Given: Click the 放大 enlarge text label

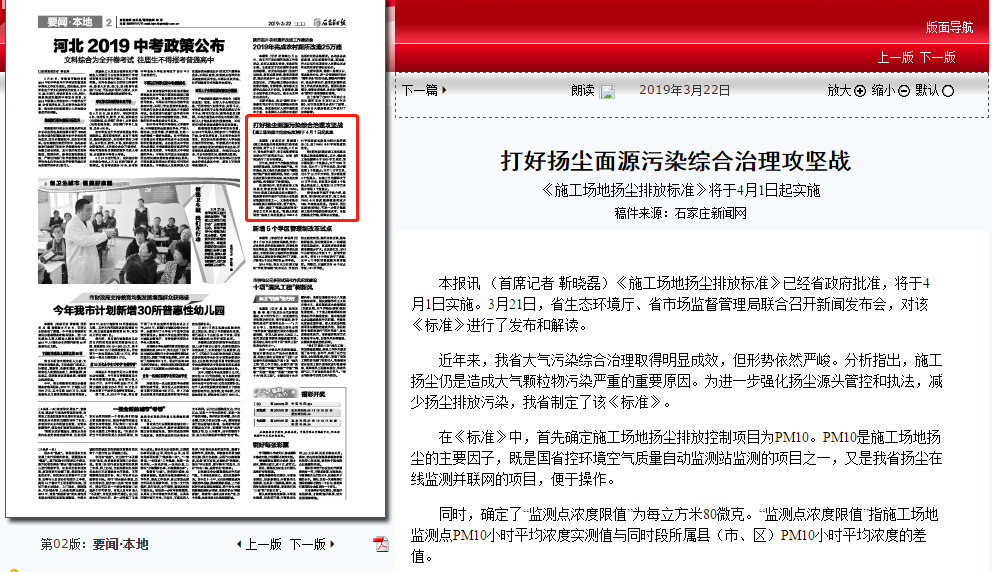Looking at the screenshot, I should pyautogui.click(x=838, y=90).
